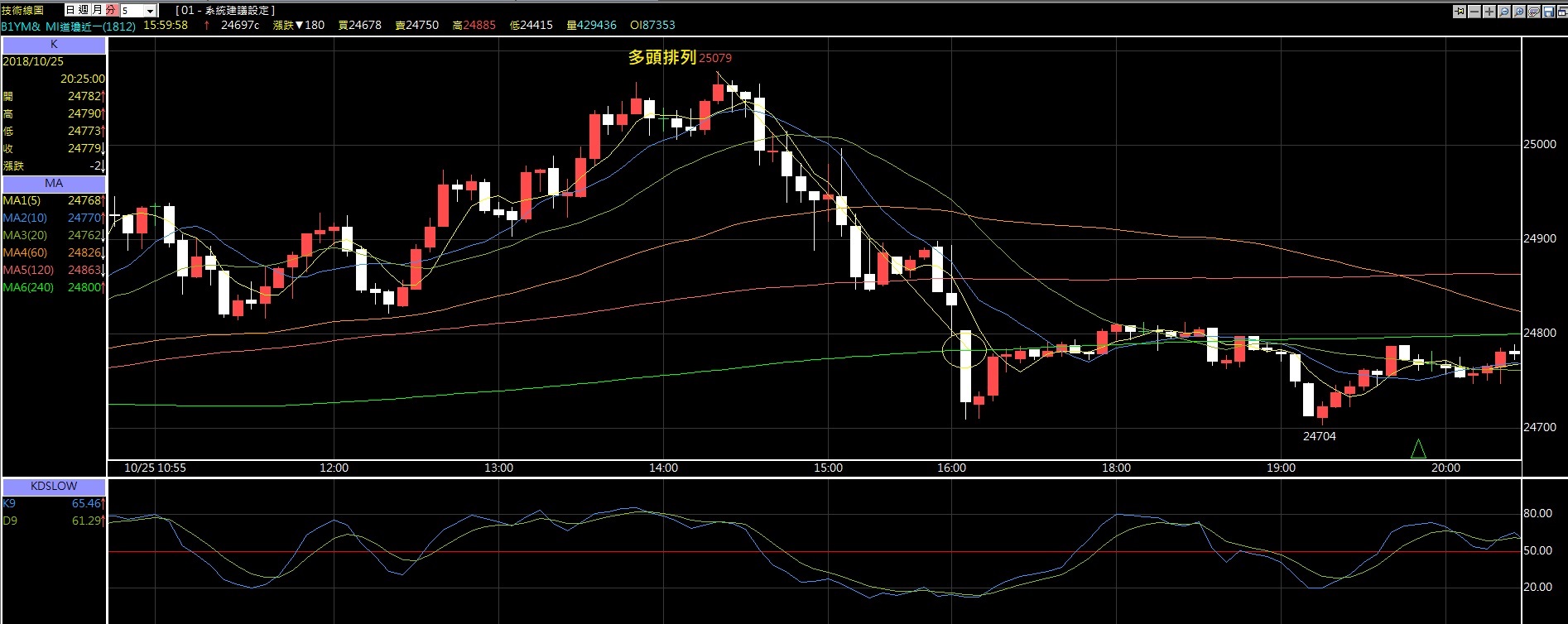Image resolution: width=1568 pixels, height=624 pixels.
Task: Click the green triangle marker on chart
Action: 1418,449
